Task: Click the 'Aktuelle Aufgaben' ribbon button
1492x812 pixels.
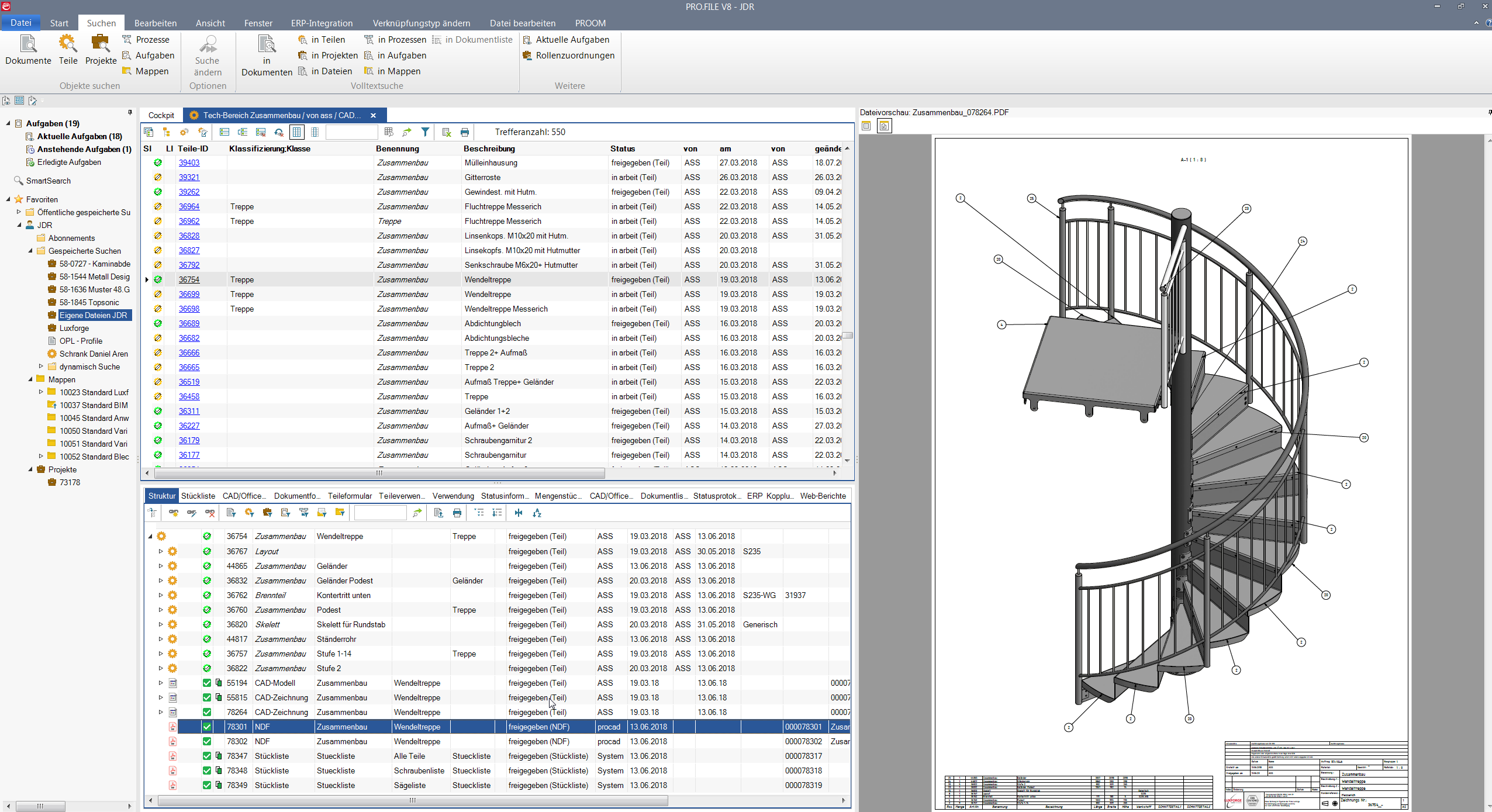Action: [566, 40]
